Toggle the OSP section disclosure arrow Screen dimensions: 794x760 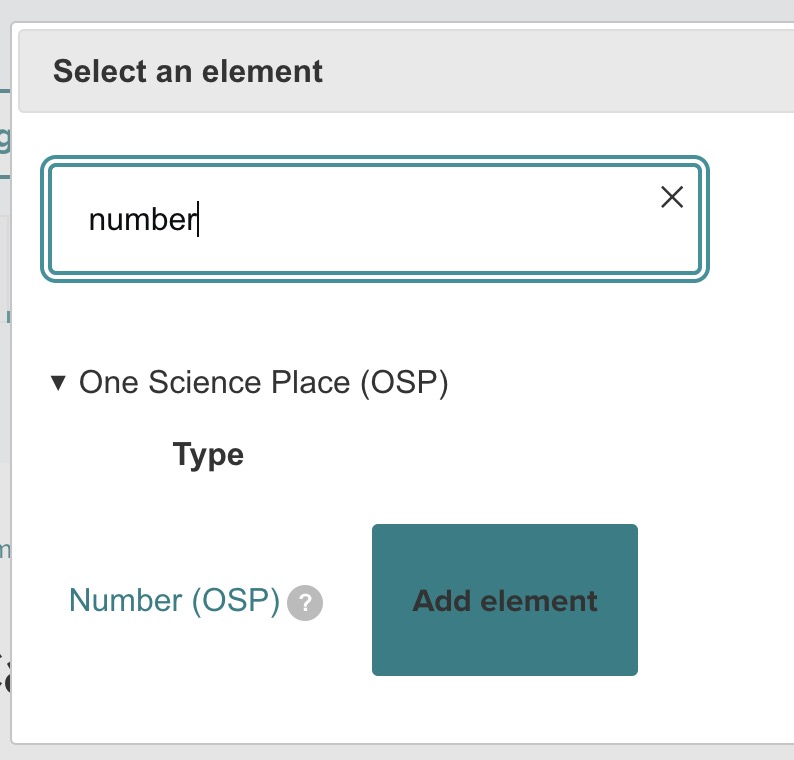(x=59, y=382)
